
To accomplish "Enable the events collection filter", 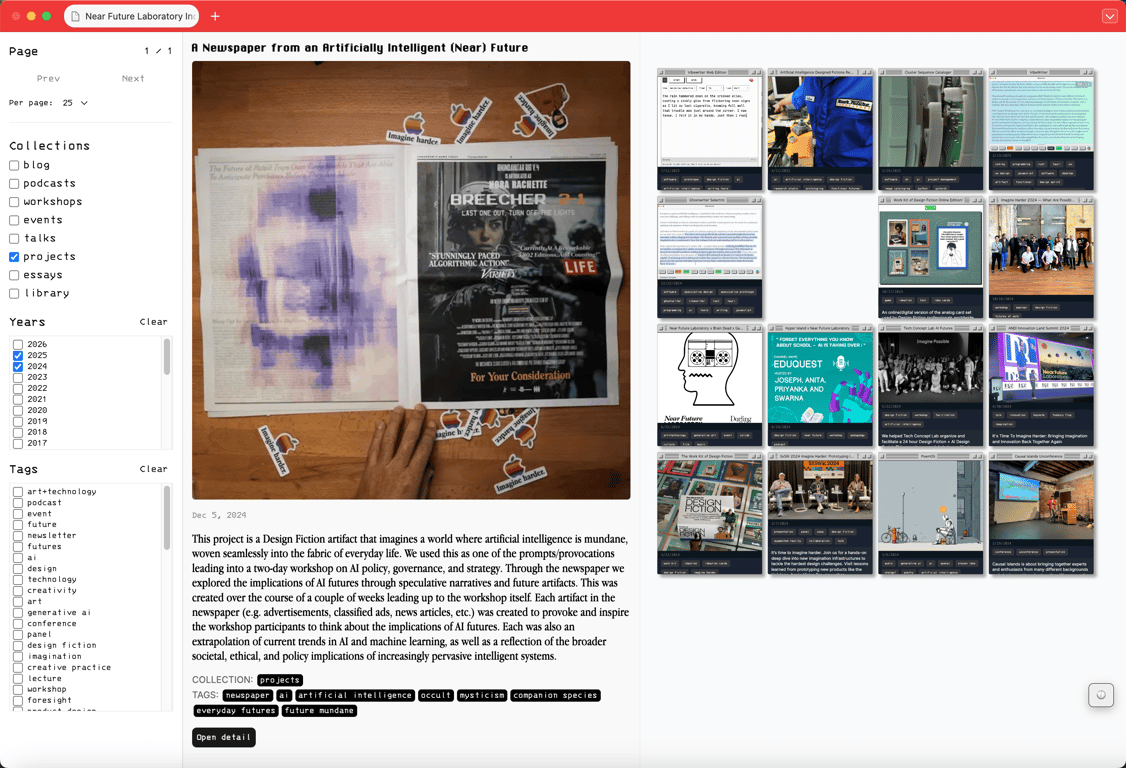I will pyautogui.click(x=14, y=221).
